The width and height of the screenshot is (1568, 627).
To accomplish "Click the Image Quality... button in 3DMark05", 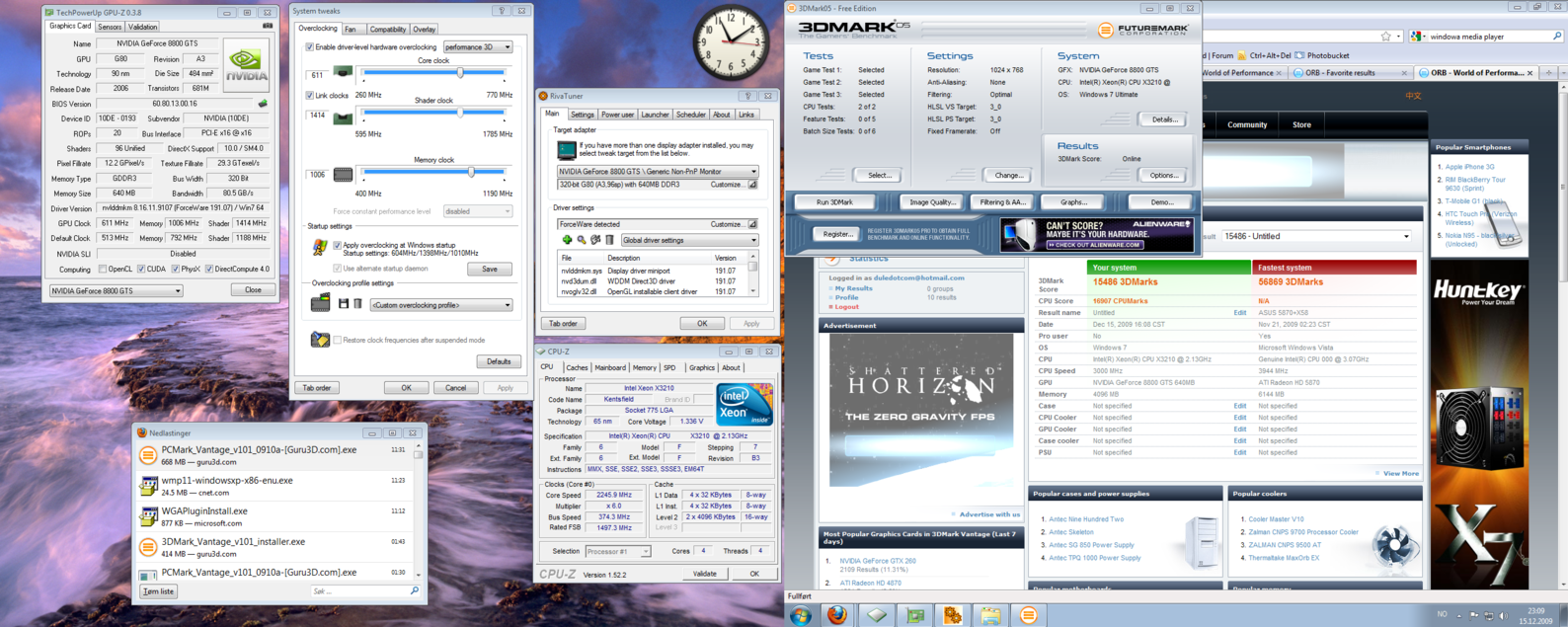I will click(x=932, y=202).
